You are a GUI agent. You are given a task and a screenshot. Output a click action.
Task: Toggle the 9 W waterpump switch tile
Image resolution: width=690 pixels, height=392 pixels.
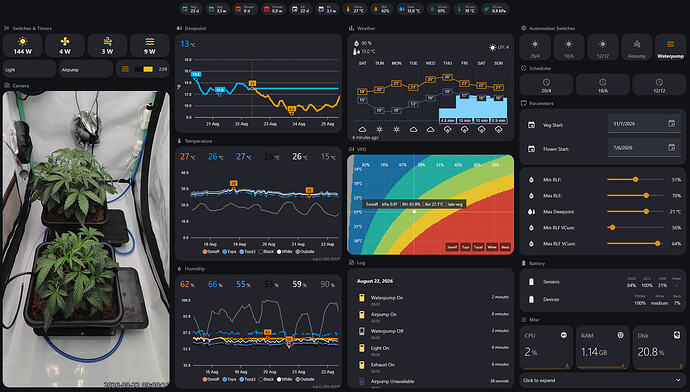click(x=150, y=46)
